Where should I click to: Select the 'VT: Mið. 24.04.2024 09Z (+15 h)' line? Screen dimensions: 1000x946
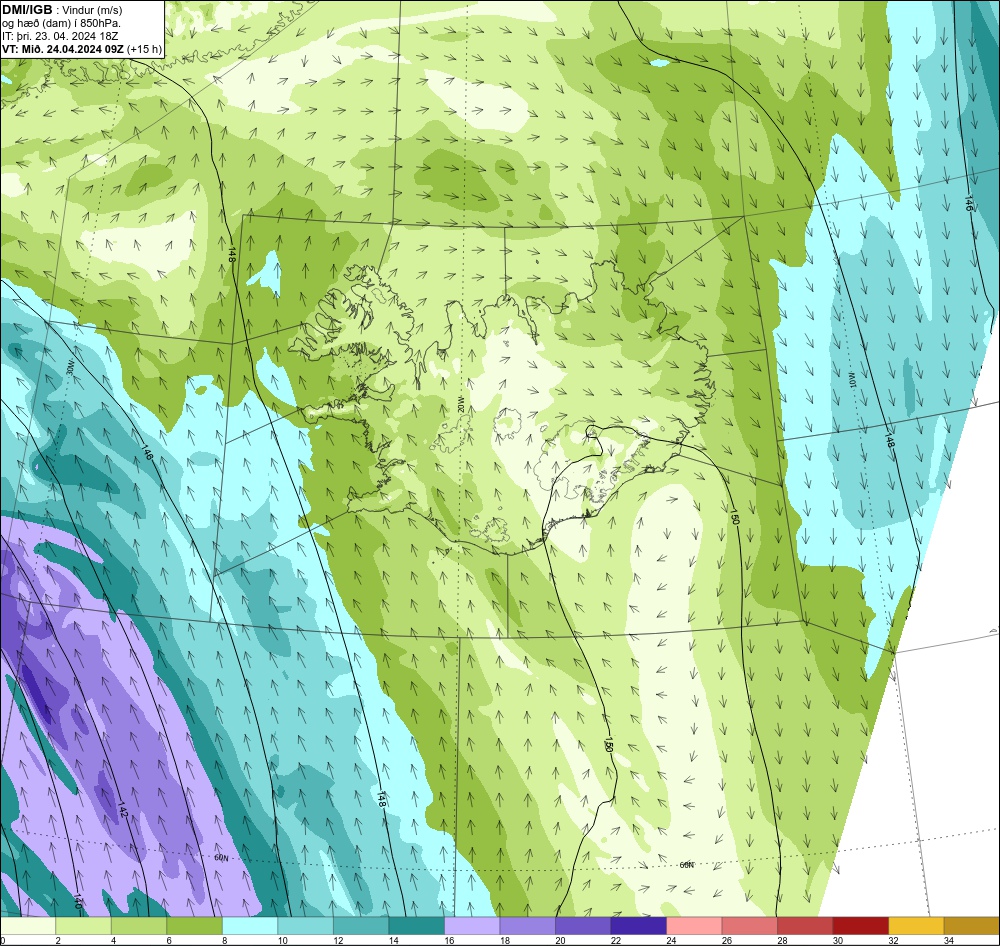pyautogui.click(x=82, y=48)
